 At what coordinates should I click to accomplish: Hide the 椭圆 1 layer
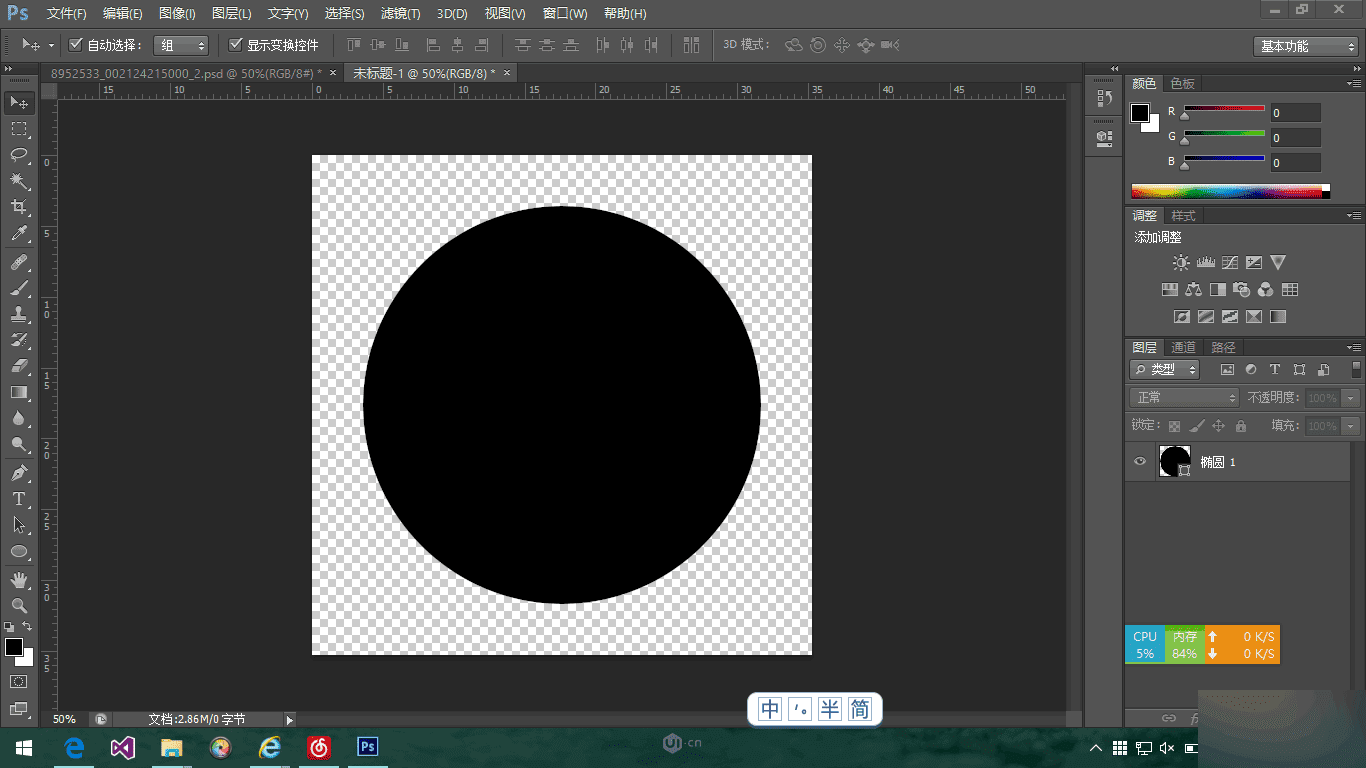[1139, 462]
